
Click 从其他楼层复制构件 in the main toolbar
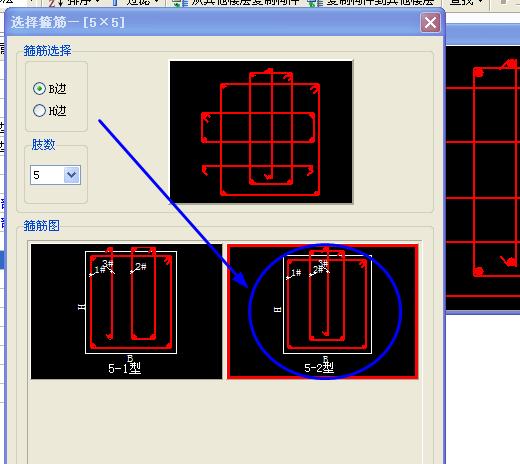point(236,3)
